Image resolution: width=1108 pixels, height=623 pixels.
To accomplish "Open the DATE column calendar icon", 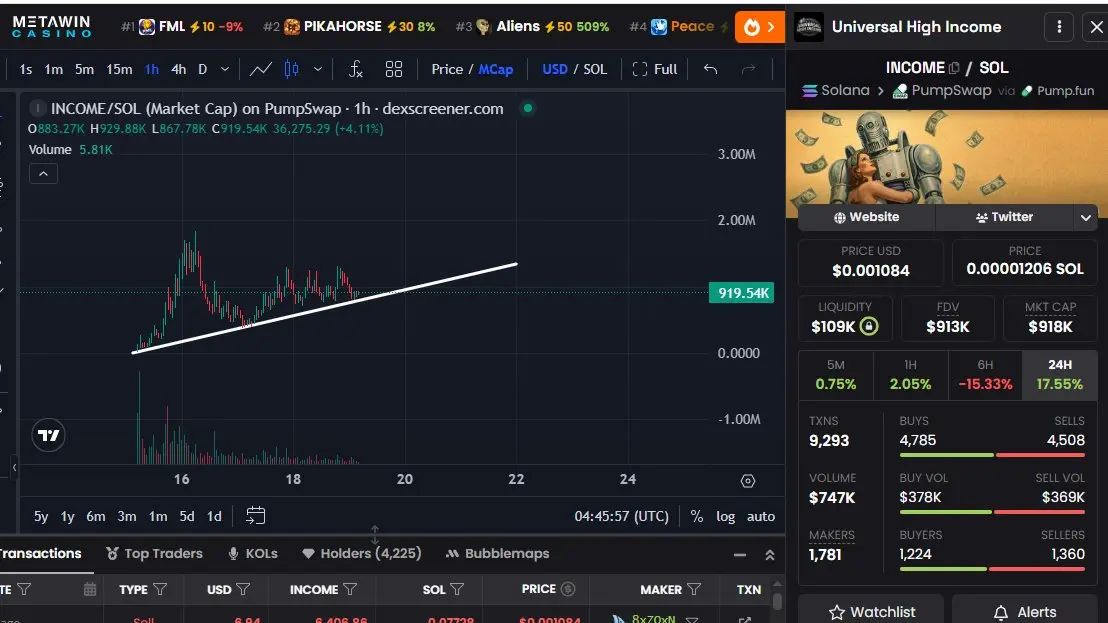I will [x=90, y=589].
